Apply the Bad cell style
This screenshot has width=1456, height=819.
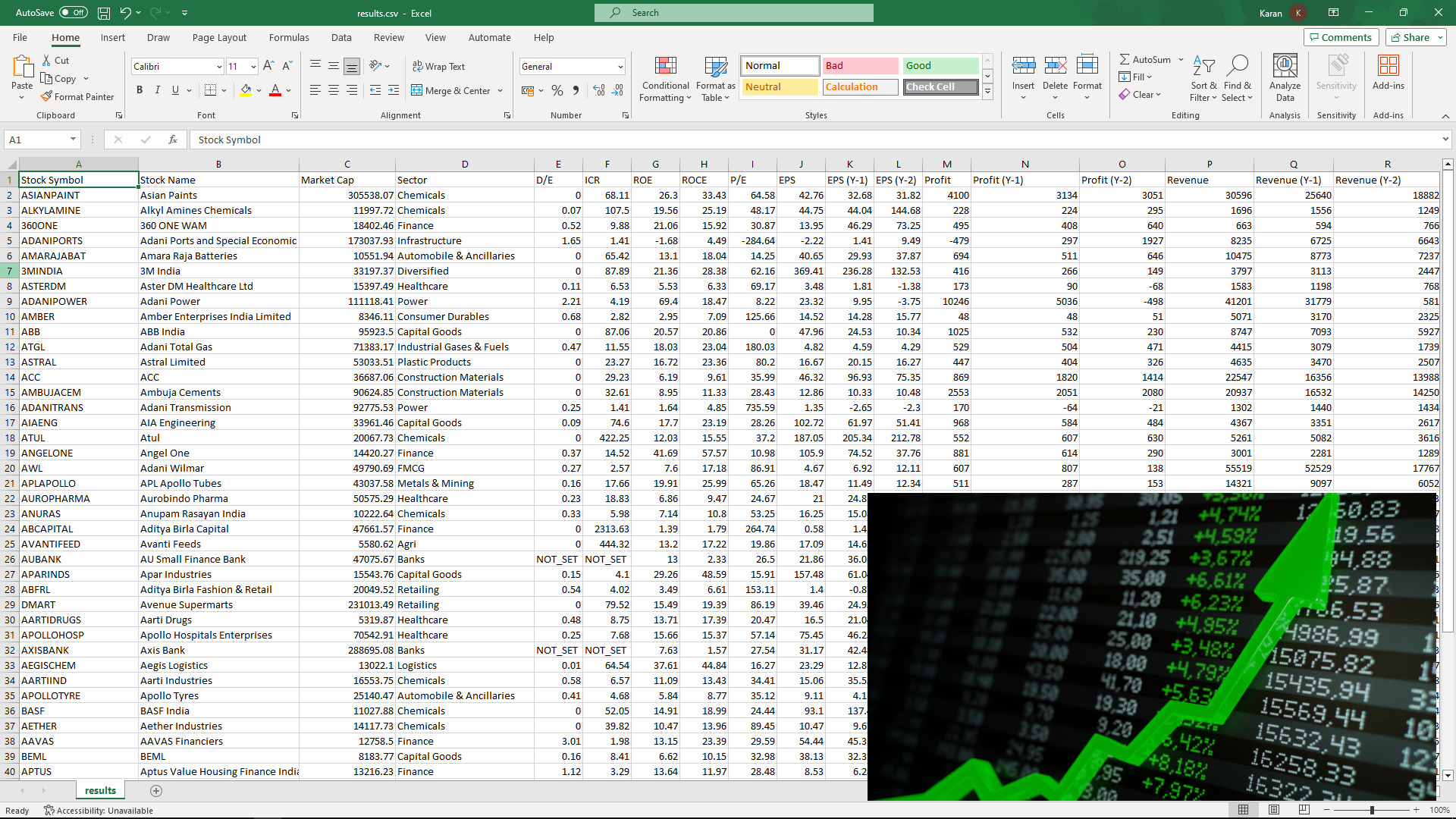[x=861, y=66]
